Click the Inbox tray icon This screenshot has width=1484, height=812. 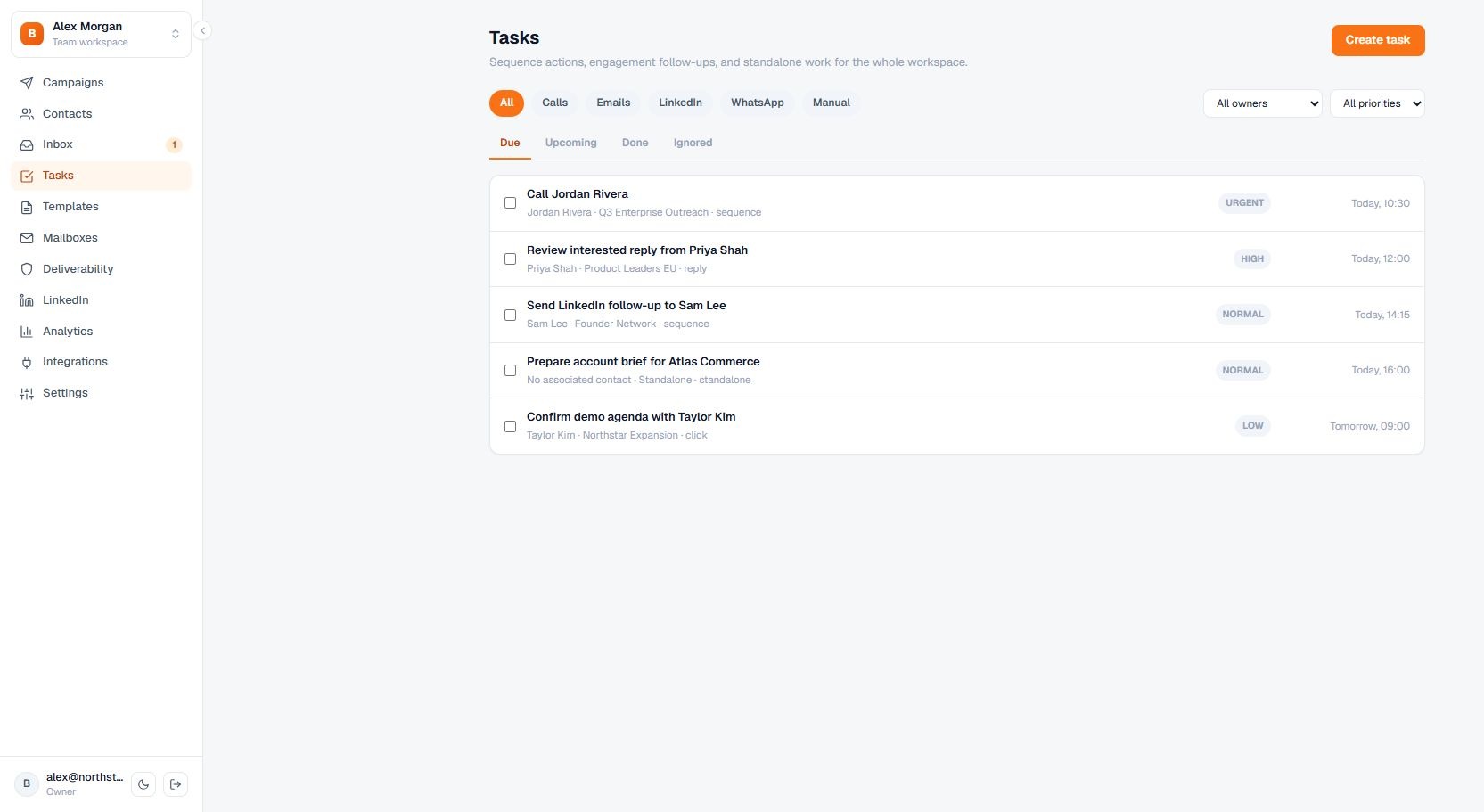click(x=27, y=144)
